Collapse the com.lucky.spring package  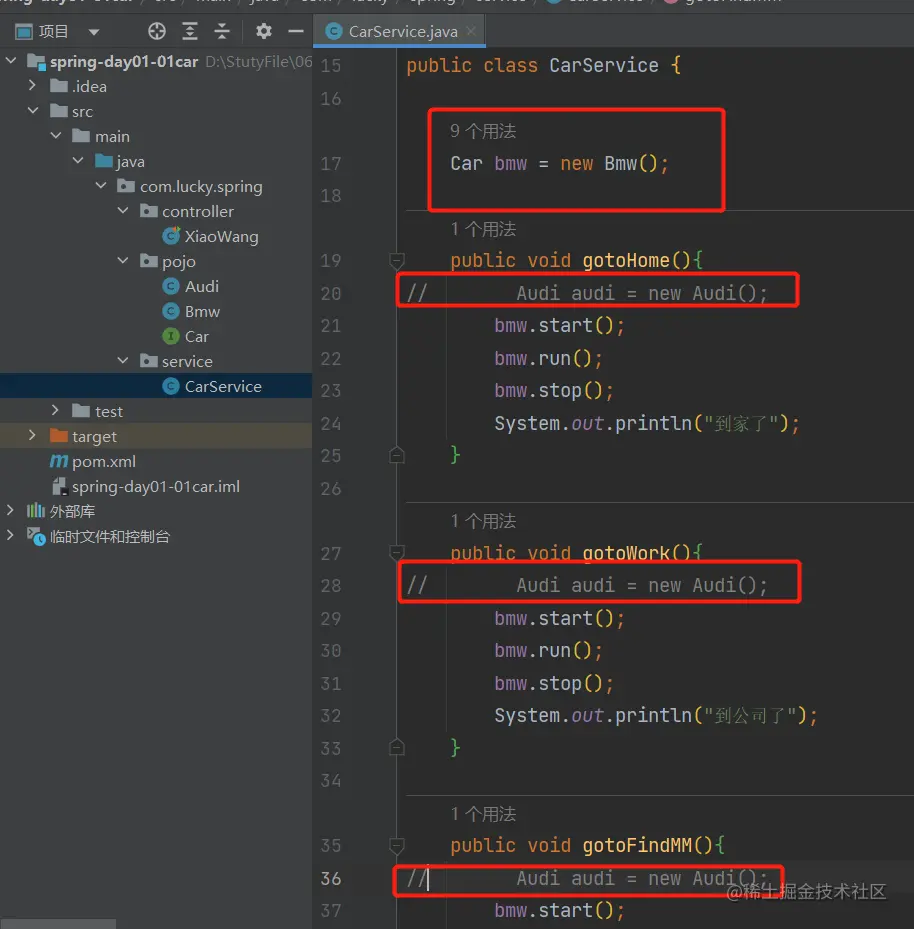coord(101,186)
